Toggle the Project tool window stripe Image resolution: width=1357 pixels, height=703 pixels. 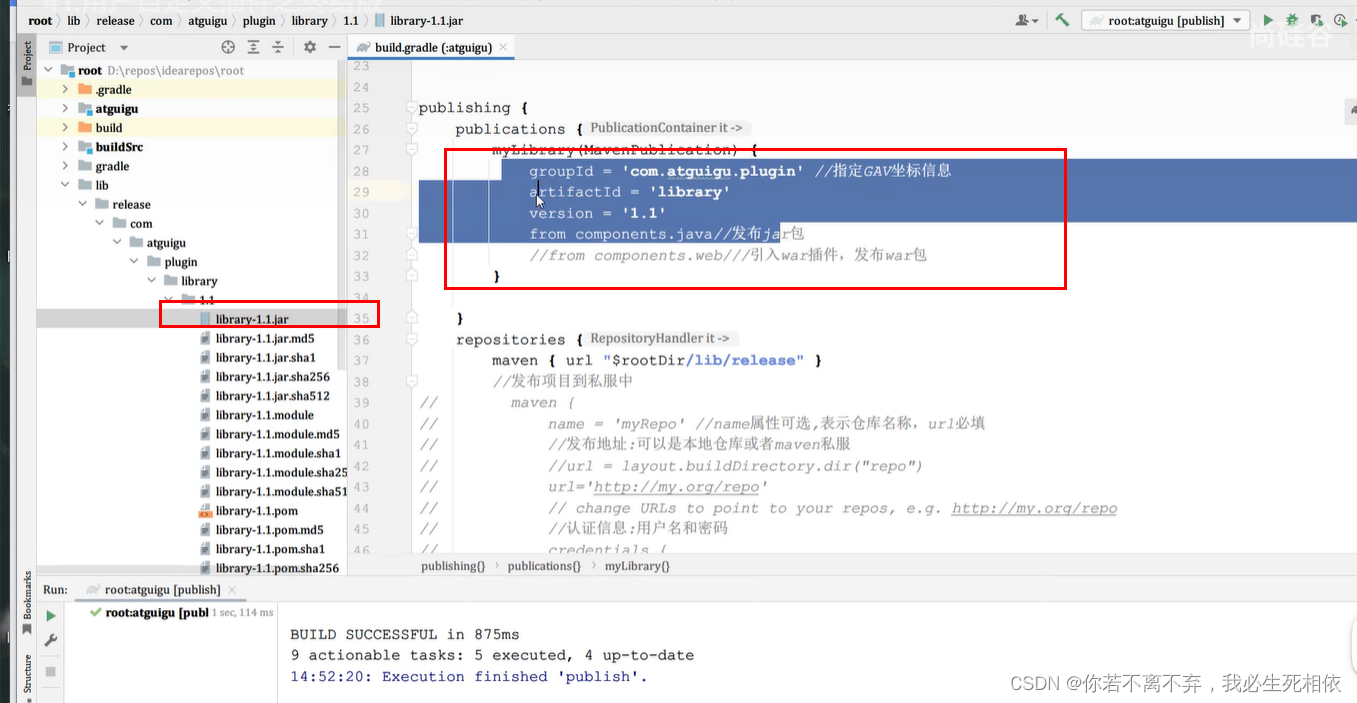click(27, 63)
